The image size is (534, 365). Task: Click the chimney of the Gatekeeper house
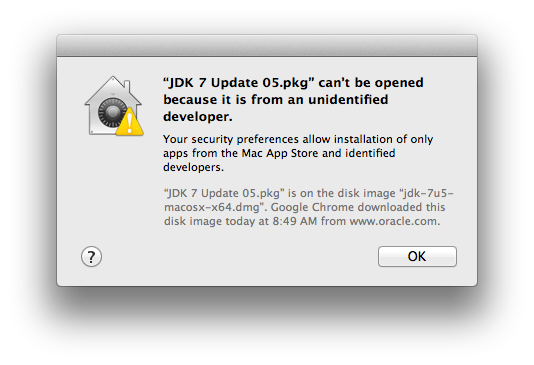point(127,86)
